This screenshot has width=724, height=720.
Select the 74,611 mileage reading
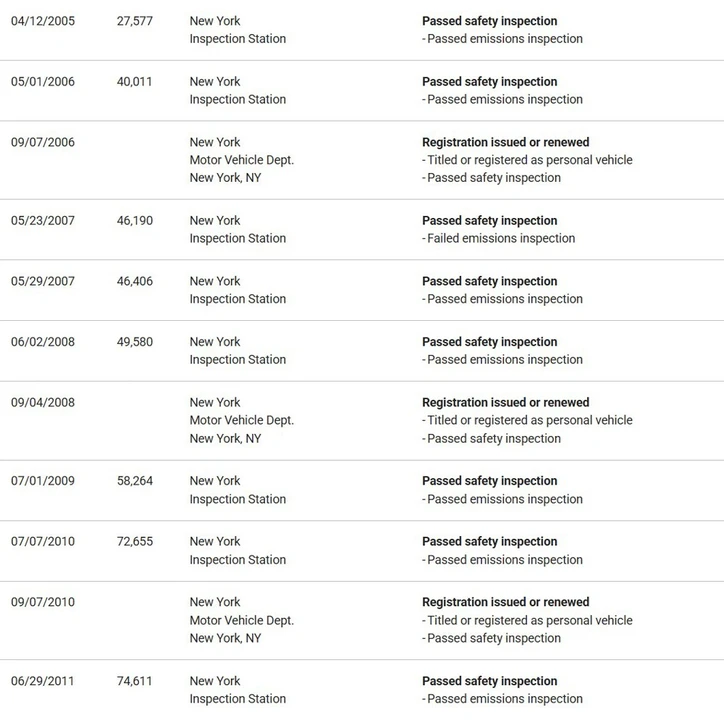click(x=134, y=681)
